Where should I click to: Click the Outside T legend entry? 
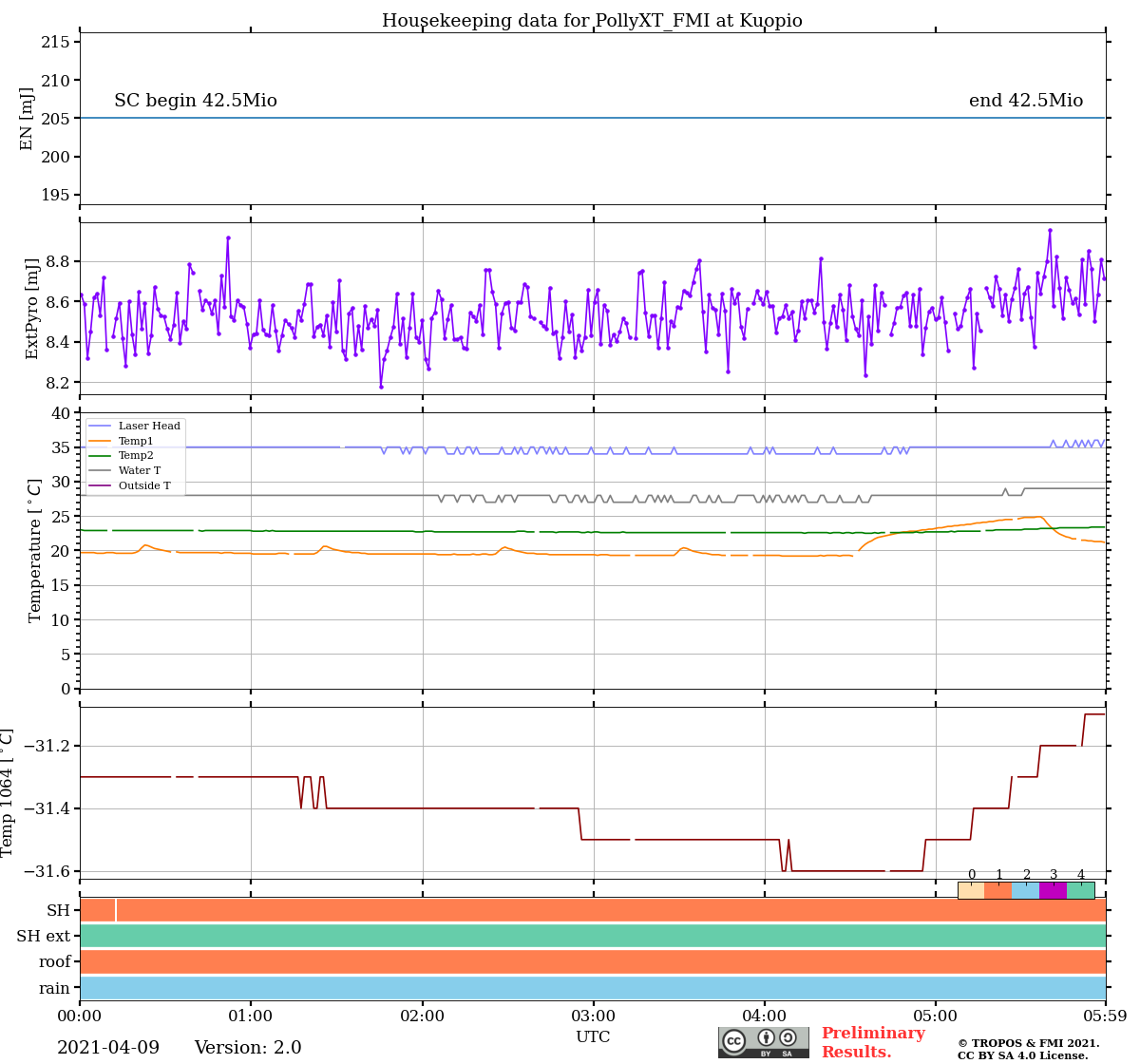click(x=129, y=485)
